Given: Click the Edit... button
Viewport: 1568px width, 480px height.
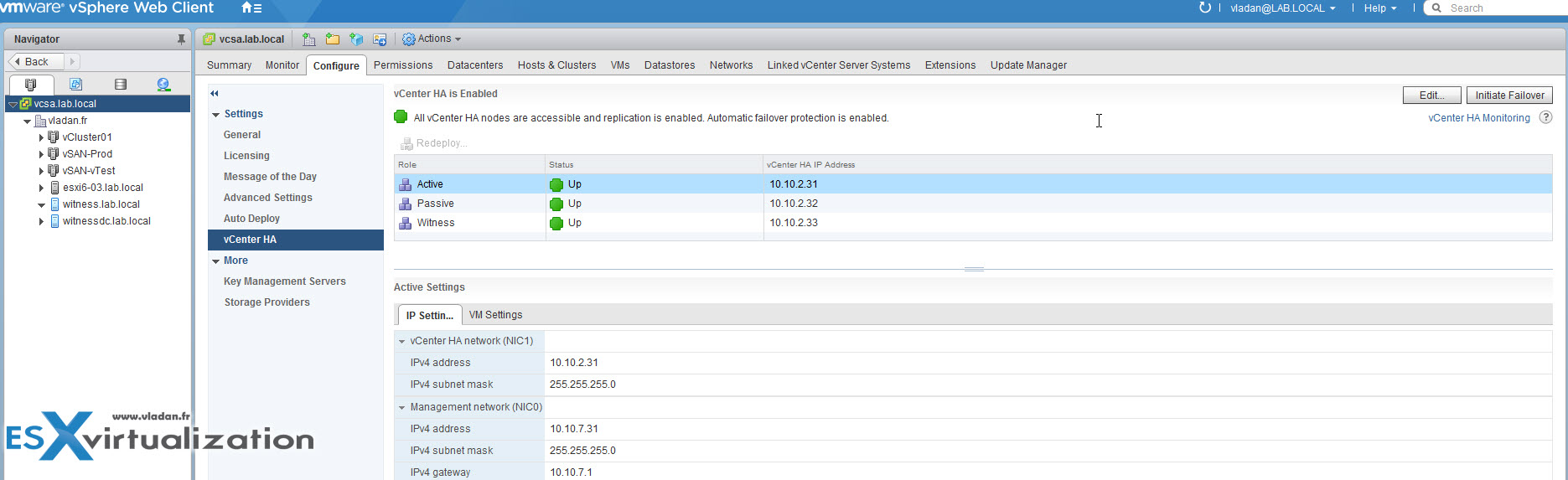Looking at the screenshot, I should pos(1431,95).
